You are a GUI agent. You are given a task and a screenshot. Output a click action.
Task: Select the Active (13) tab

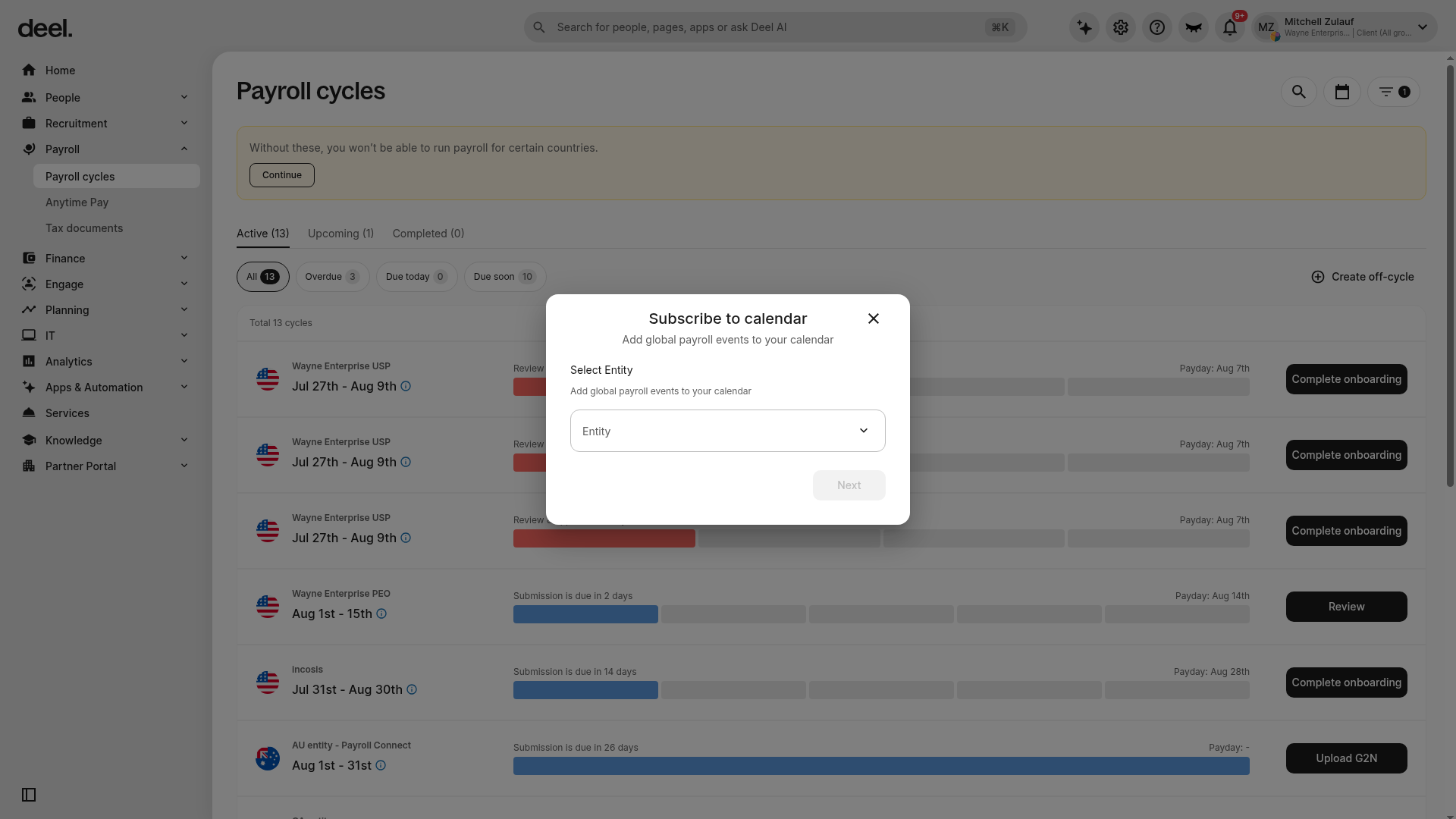pos(262,234)
